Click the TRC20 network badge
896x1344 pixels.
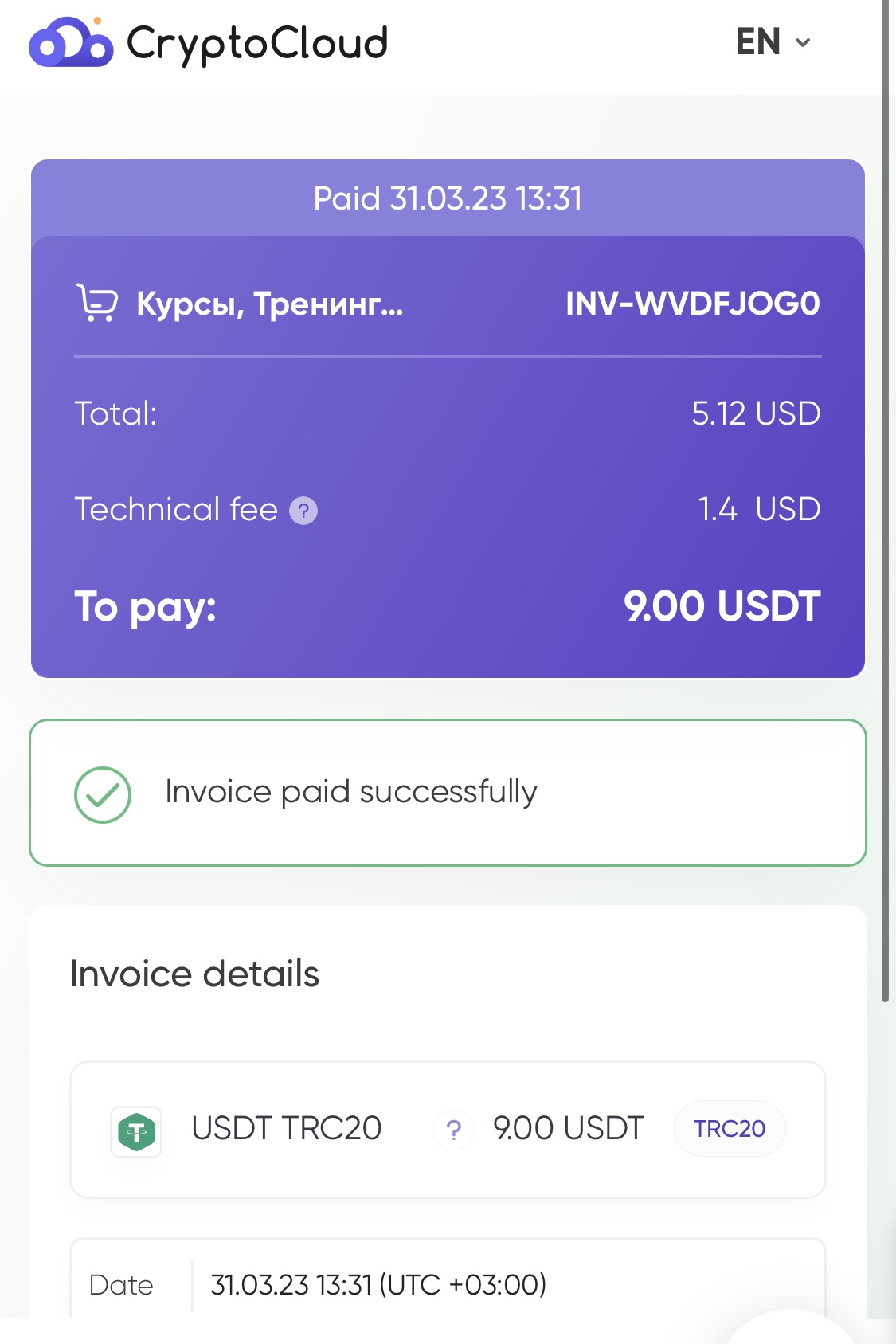pos(730,1128)
